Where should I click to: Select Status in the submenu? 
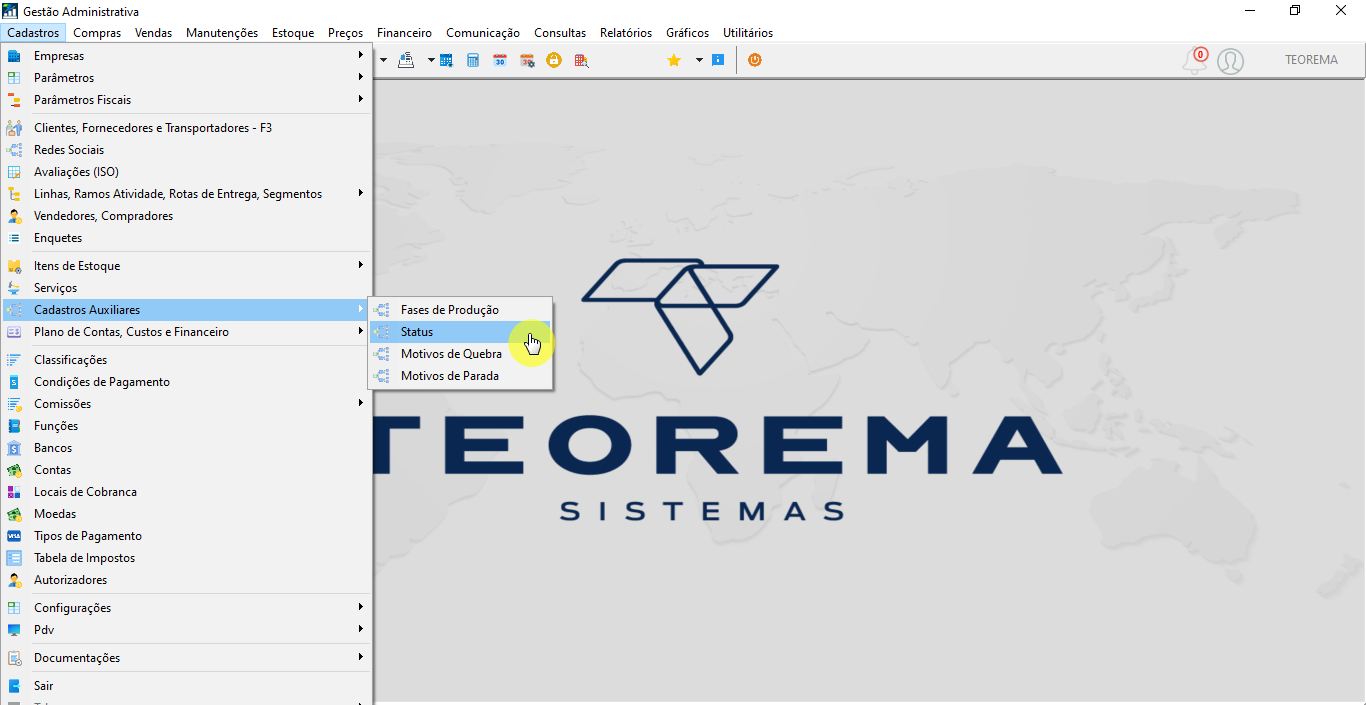pyautogui.click(x=460, y=332)
